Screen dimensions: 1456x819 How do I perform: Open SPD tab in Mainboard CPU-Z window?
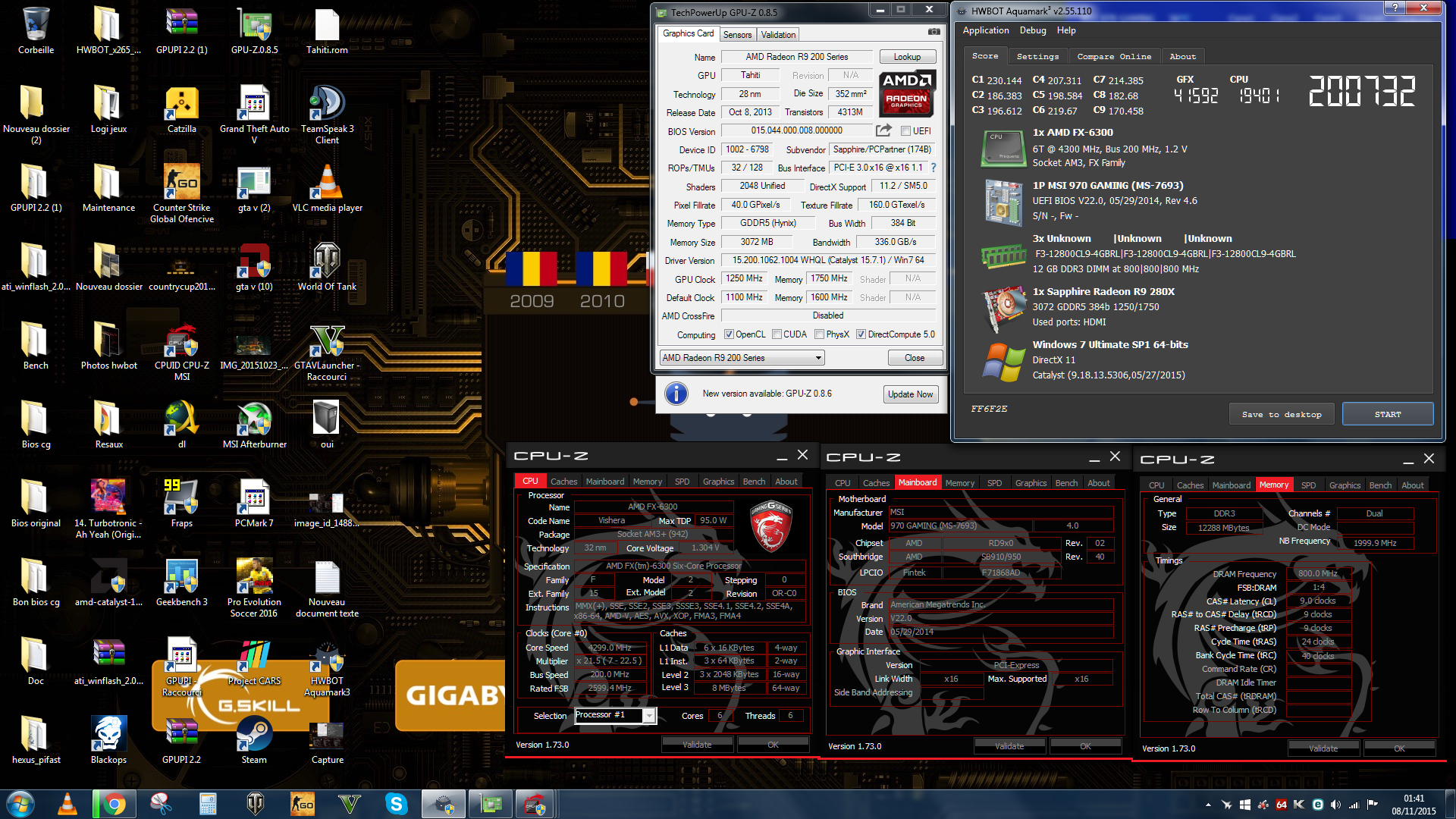point(994,483)
